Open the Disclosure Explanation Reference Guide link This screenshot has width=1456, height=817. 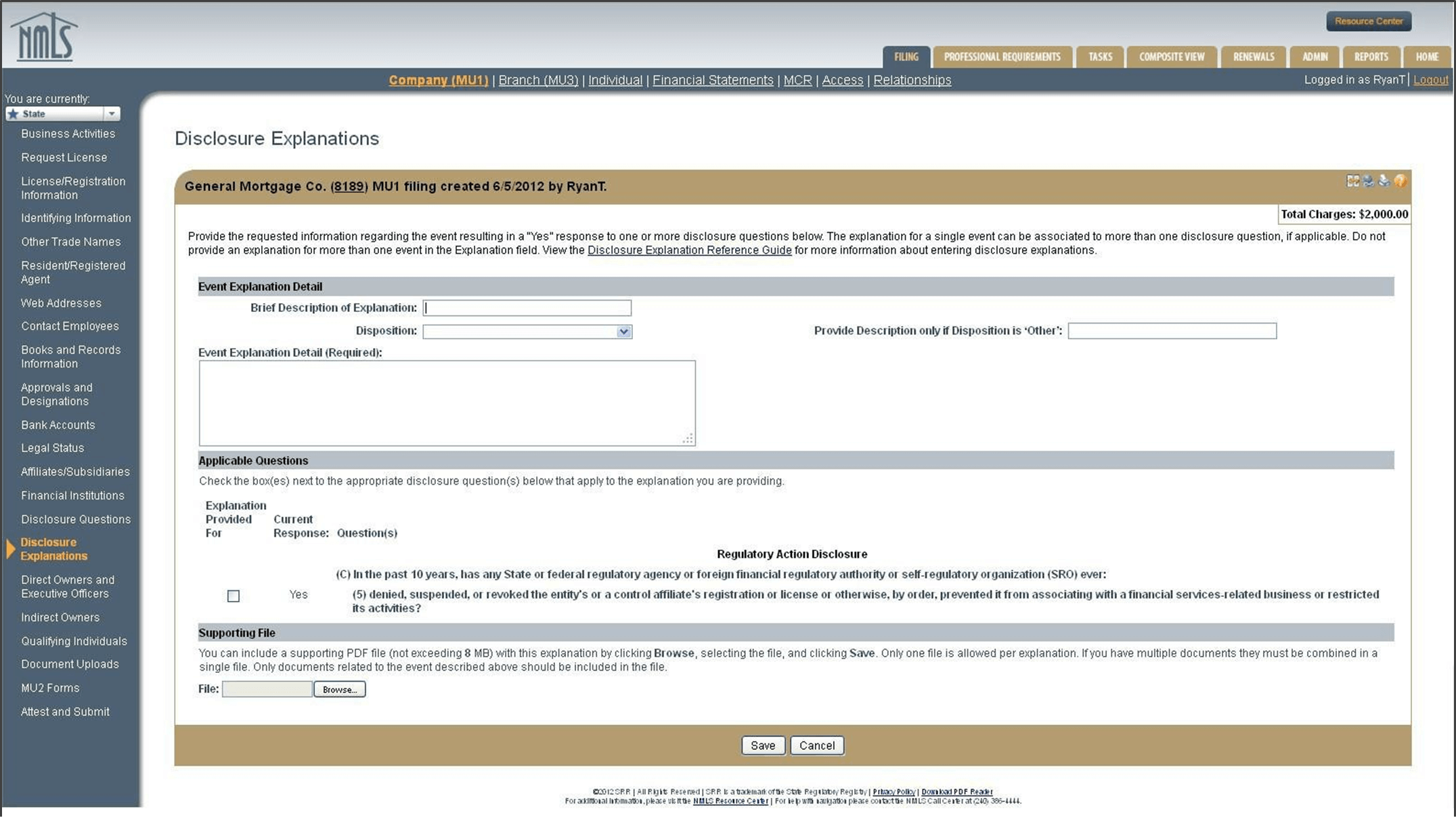pos(688,250)
